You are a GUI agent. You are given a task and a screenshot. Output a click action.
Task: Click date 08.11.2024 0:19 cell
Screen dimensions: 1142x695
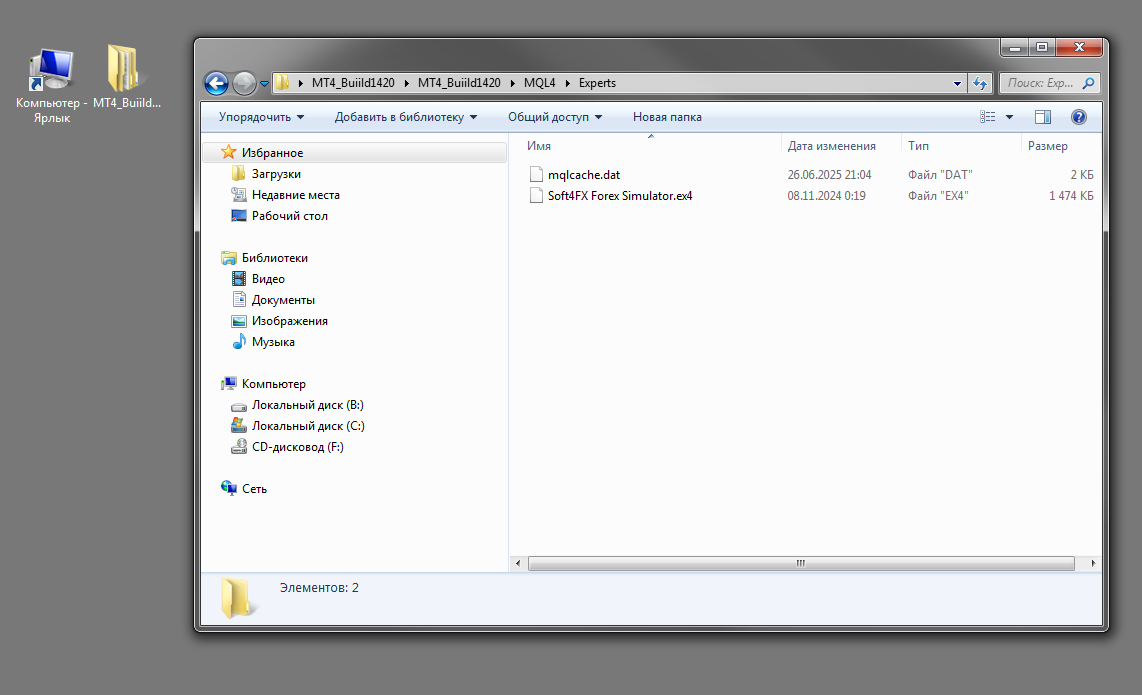[x=826, y=196]
